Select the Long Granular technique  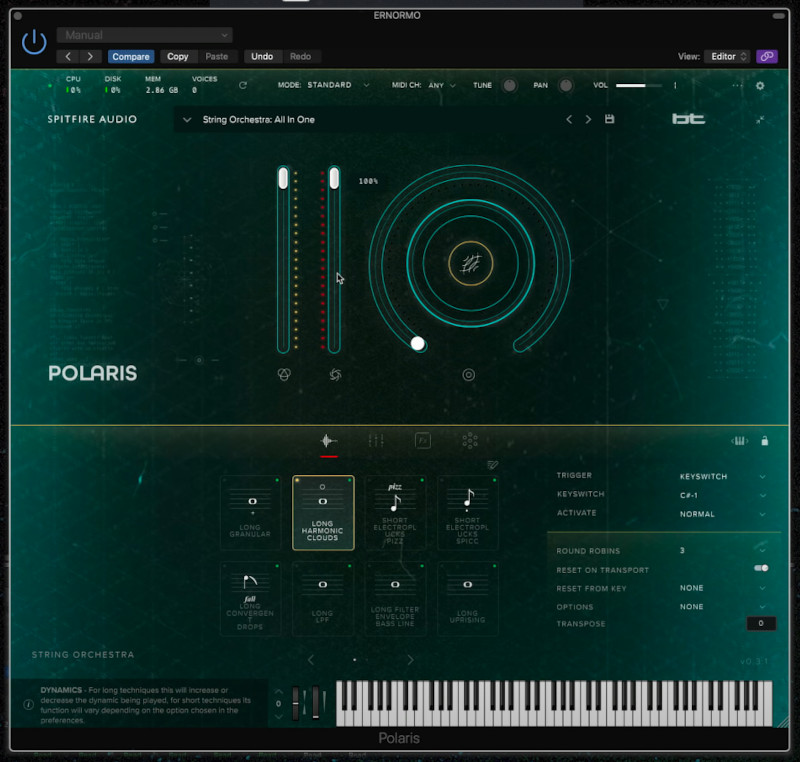[250, 513]
